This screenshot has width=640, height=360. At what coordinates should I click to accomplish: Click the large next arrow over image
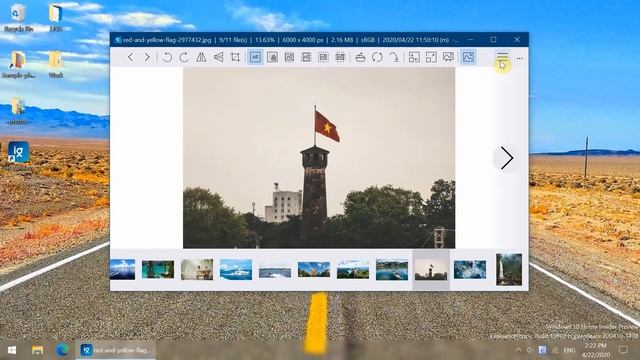(x=507, y=158)
